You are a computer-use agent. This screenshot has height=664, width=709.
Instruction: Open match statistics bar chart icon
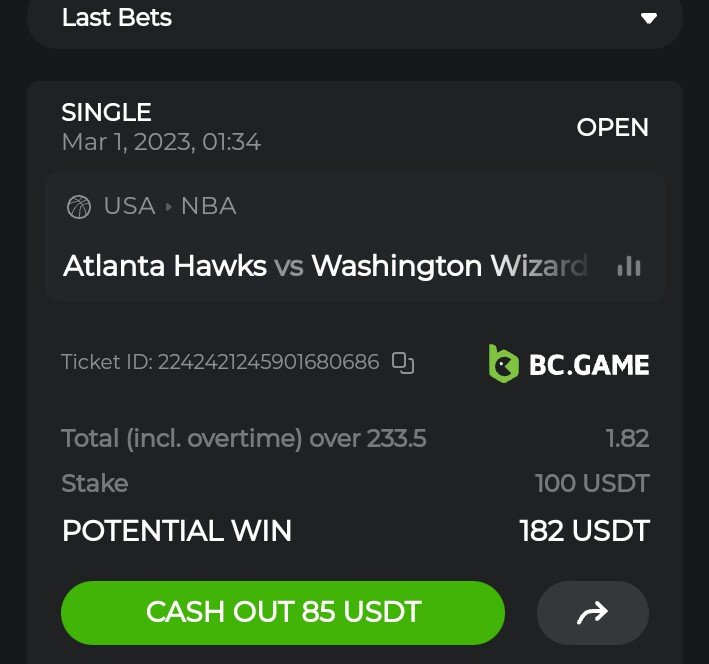click(629, 266)
